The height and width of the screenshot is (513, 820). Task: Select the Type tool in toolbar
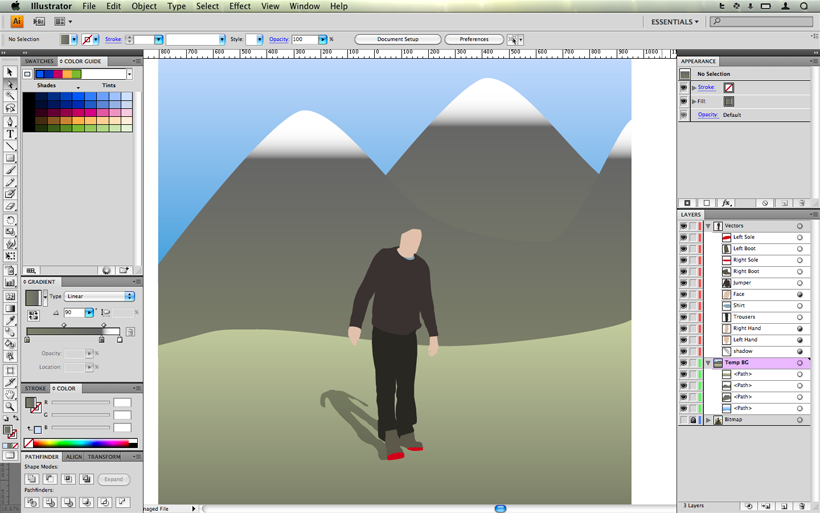click(x=9, y=134)
